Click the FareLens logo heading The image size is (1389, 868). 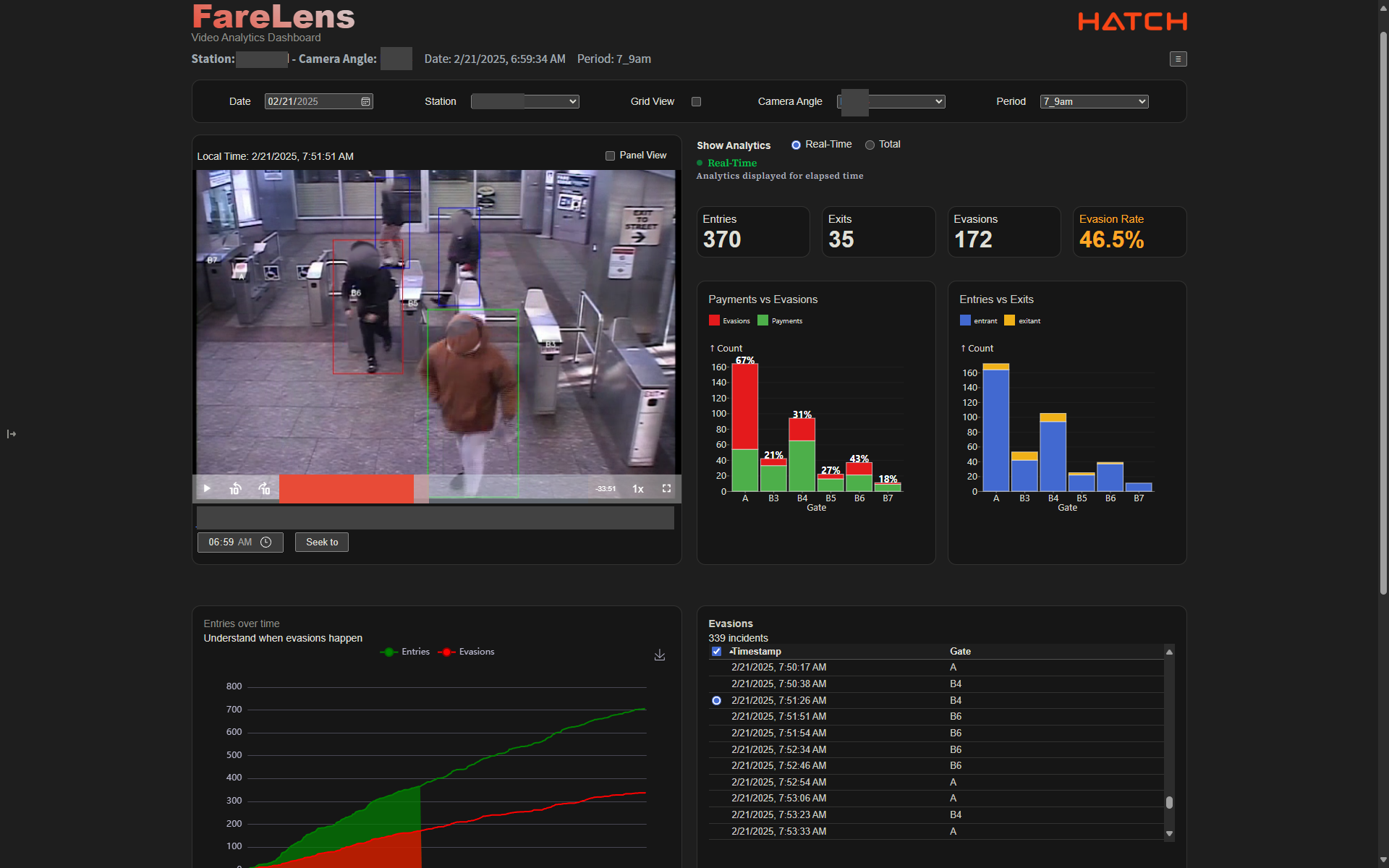click(273, 16)
